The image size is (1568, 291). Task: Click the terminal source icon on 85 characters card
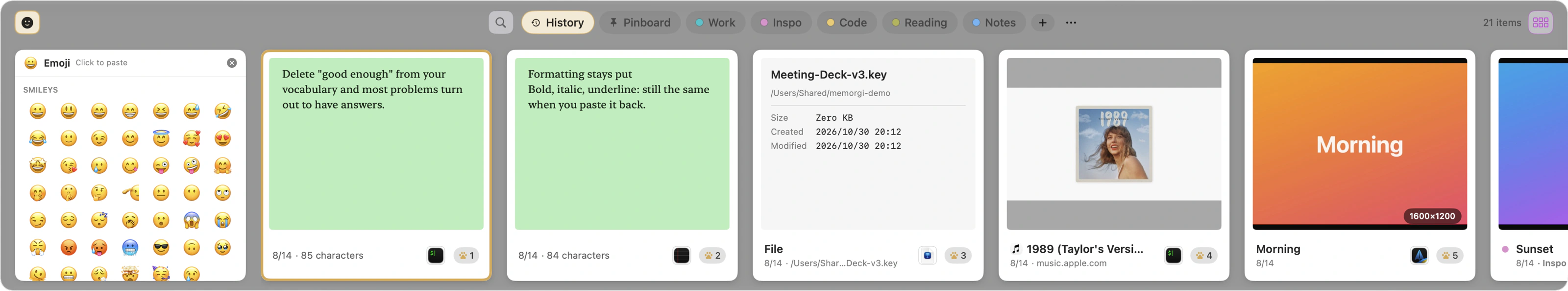435,256
